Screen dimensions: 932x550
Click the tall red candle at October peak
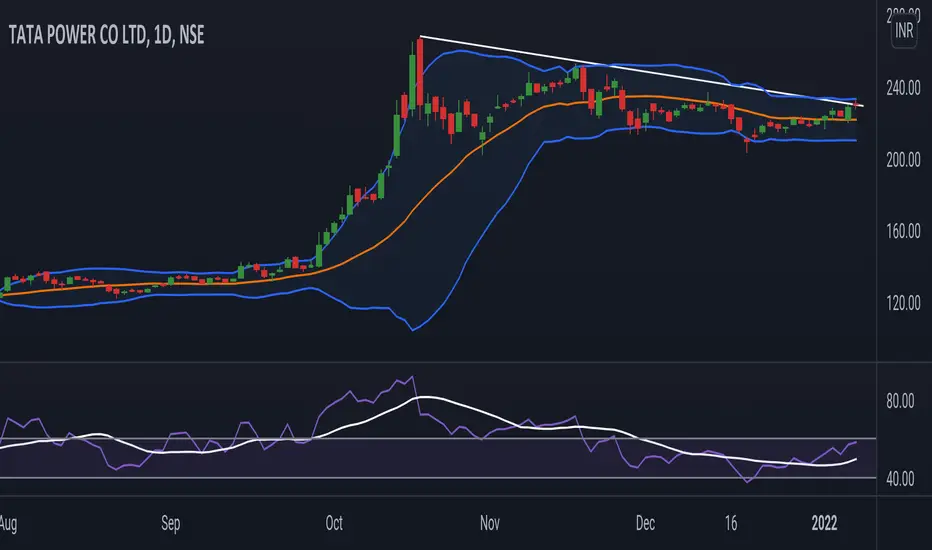(x=420, y=71)
